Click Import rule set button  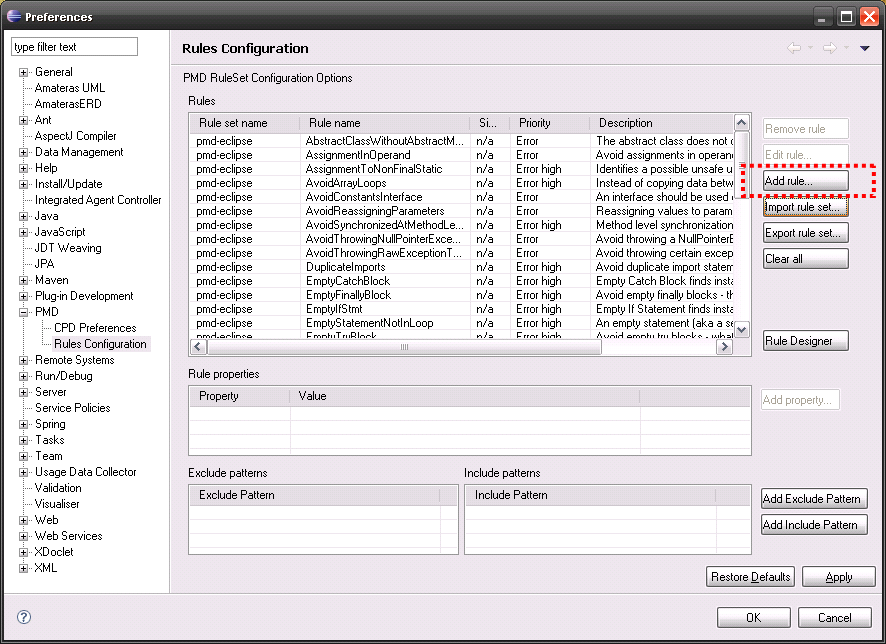pyautogui.click(x=805, y=207)
